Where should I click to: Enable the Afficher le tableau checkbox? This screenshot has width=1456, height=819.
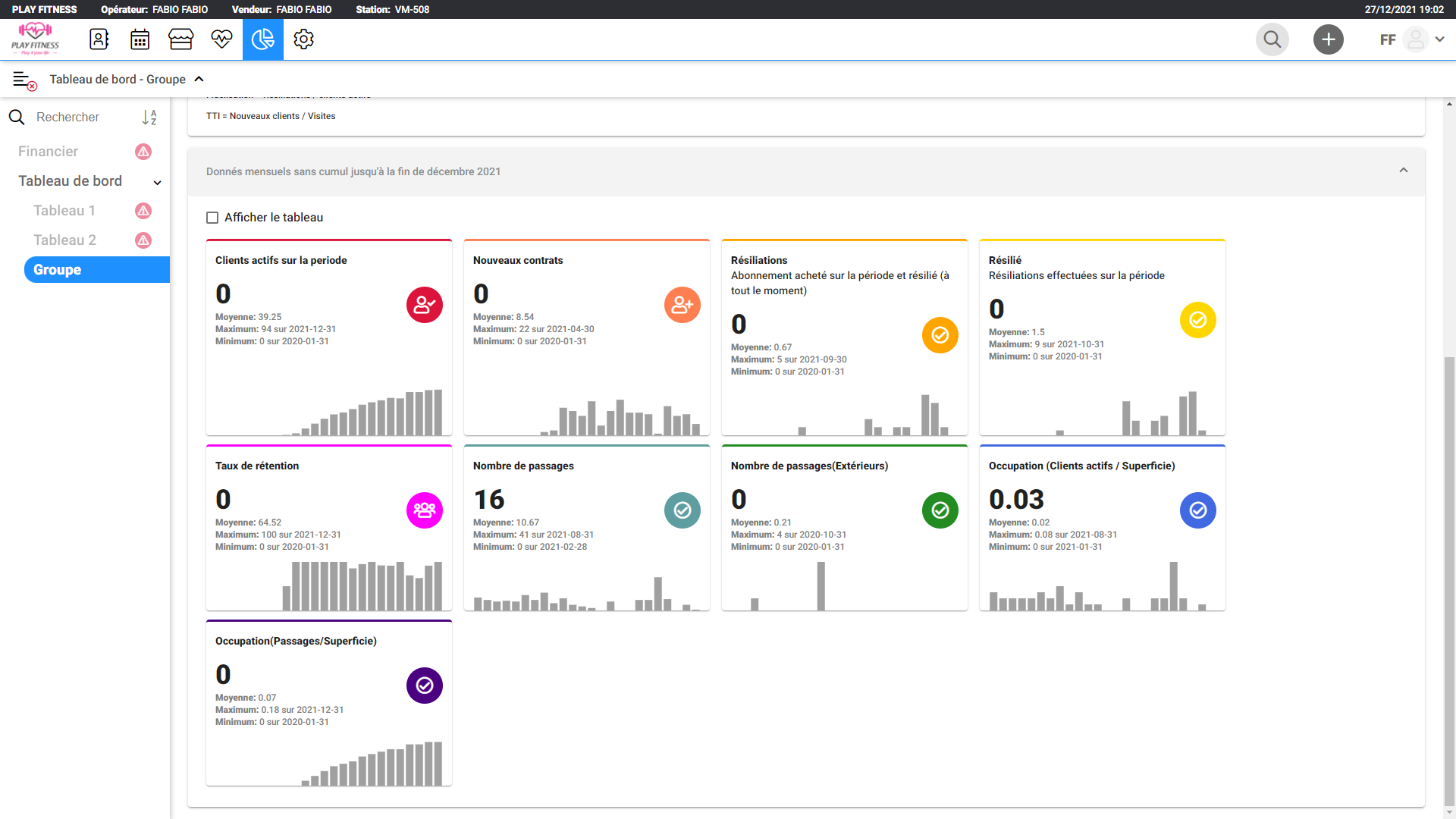[x=212, y=218]
